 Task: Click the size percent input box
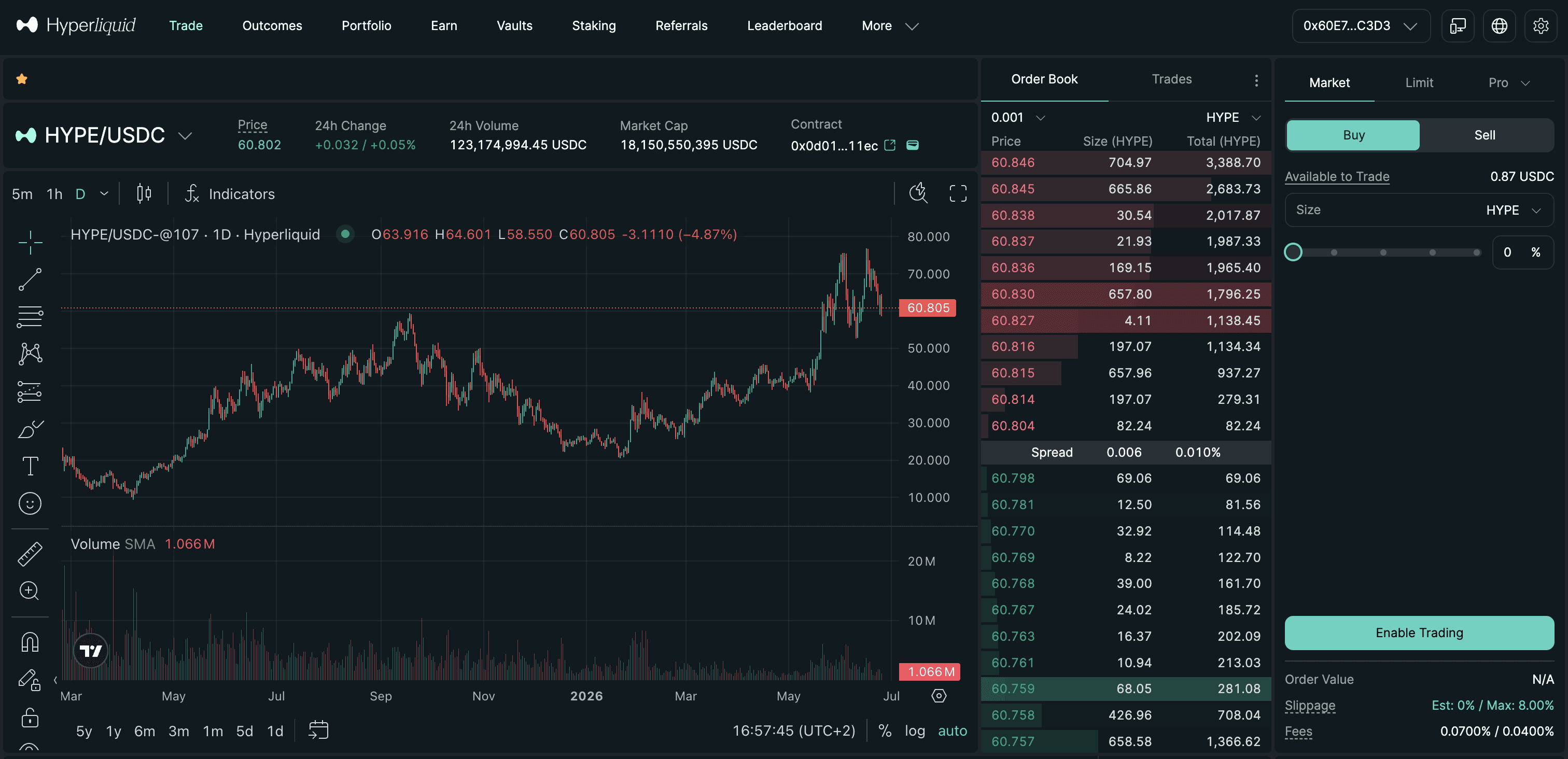[1522, 252]
